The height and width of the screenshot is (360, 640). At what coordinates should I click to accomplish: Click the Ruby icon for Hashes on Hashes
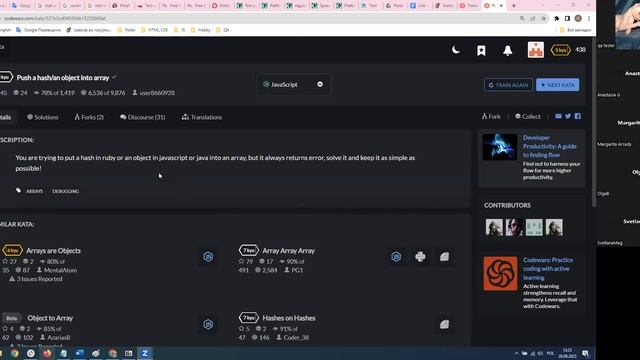444,324
